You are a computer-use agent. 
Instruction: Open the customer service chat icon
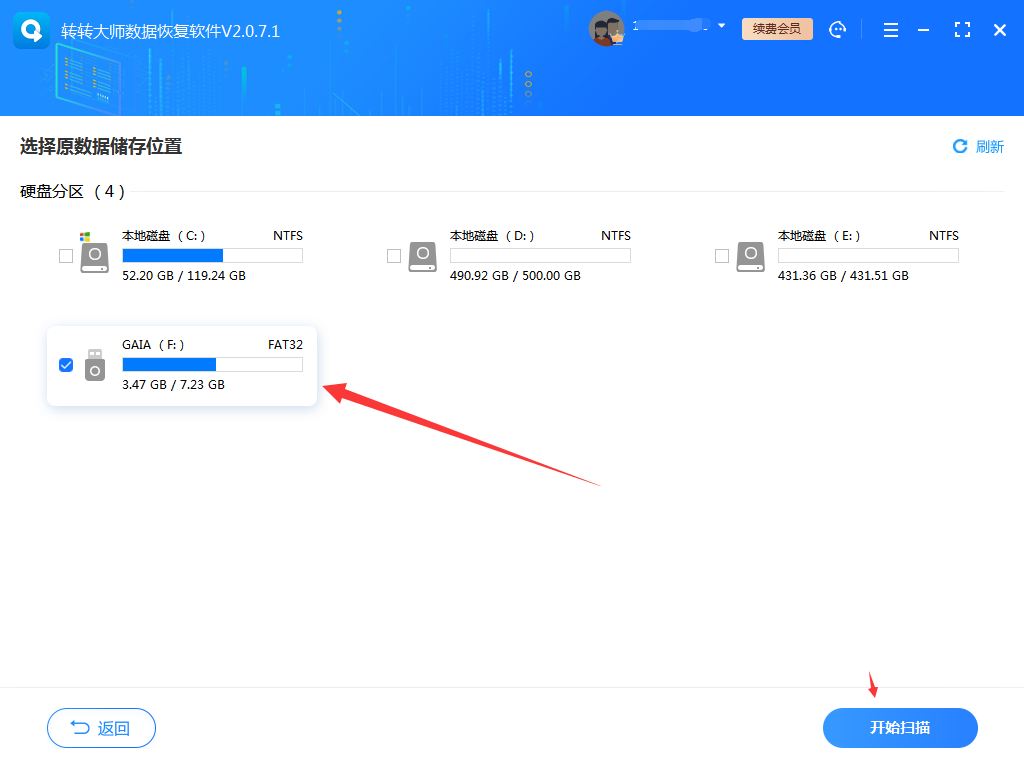[x=837, y=29]
